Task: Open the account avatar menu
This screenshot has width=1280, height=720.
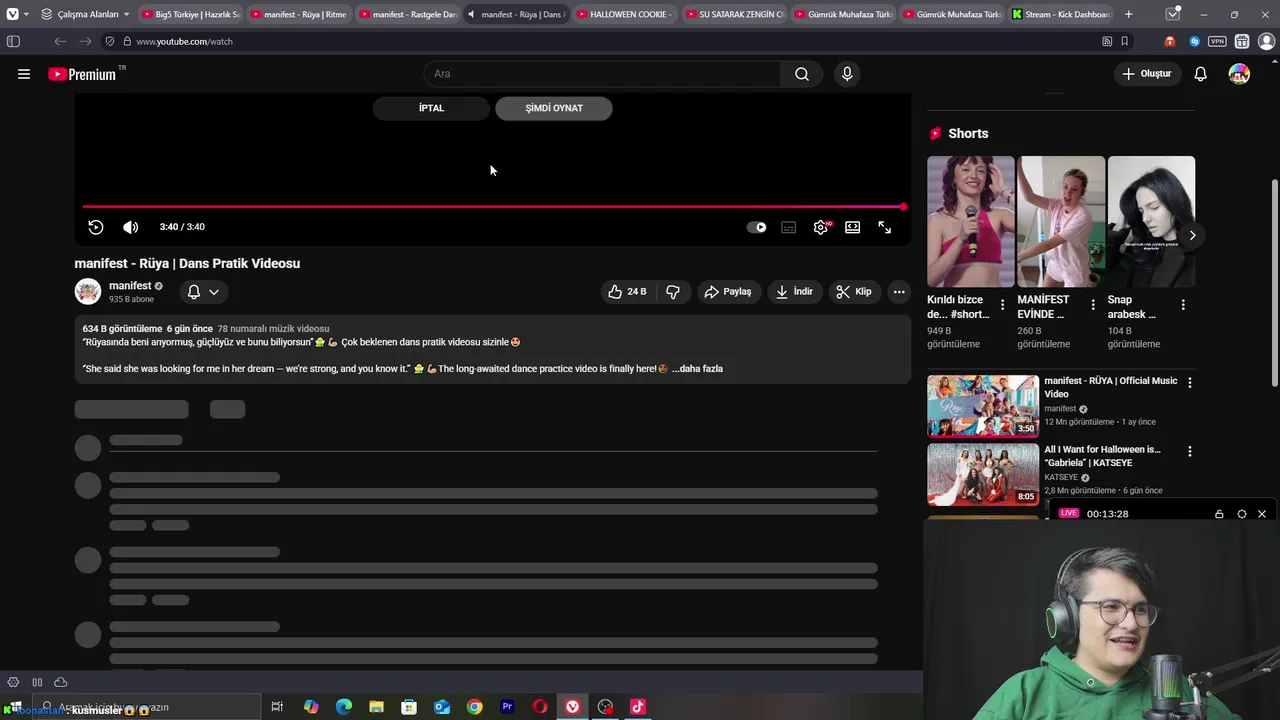Action: [1239, 74]
